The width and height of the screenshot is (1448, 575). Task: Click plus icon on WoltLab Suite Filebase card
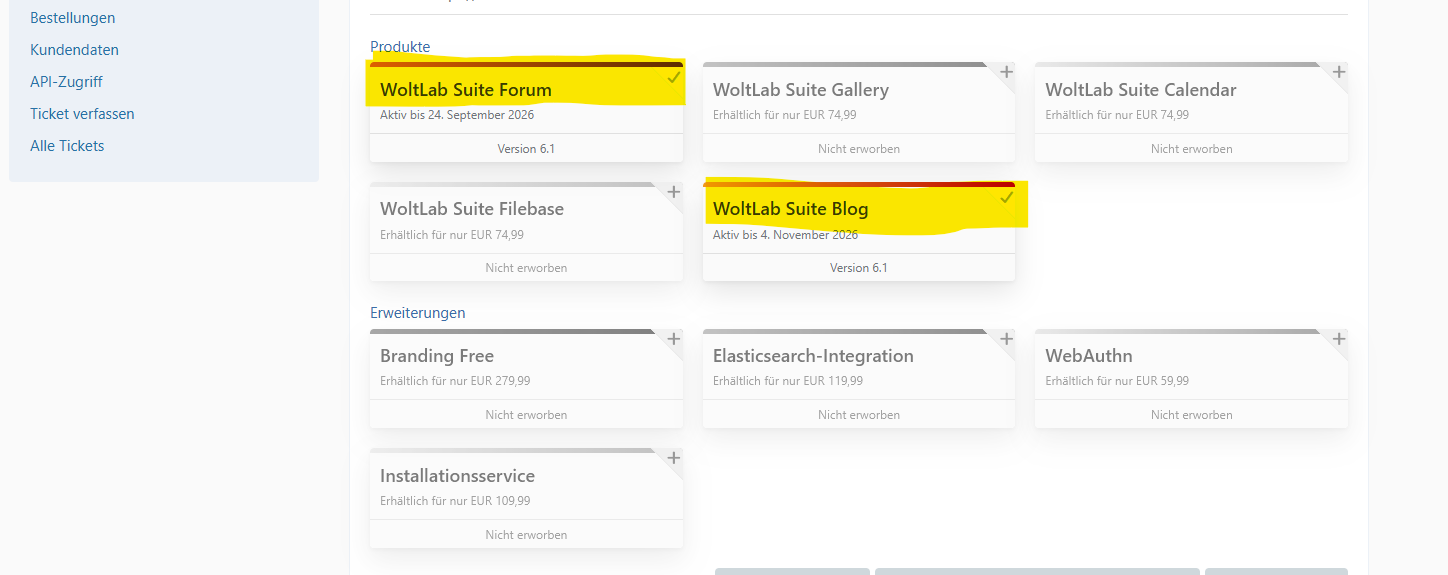point(673,192)
